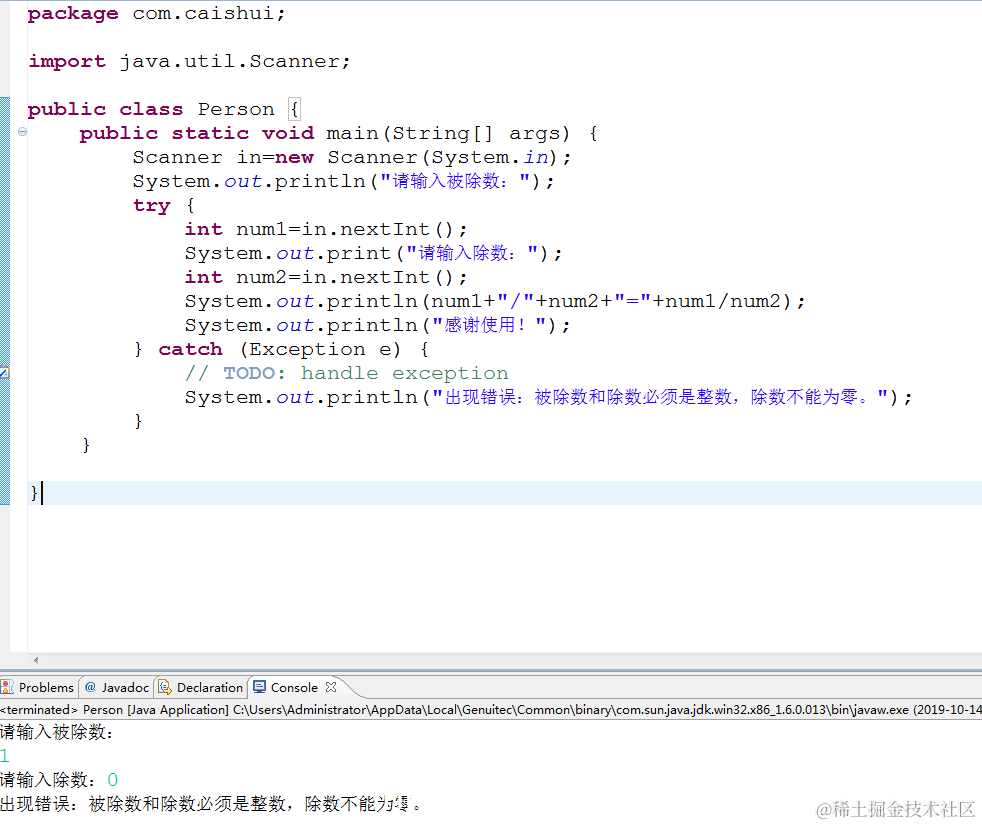Click the catch keyword
Viewport: 982px width, 826px height.
(190, 349)
